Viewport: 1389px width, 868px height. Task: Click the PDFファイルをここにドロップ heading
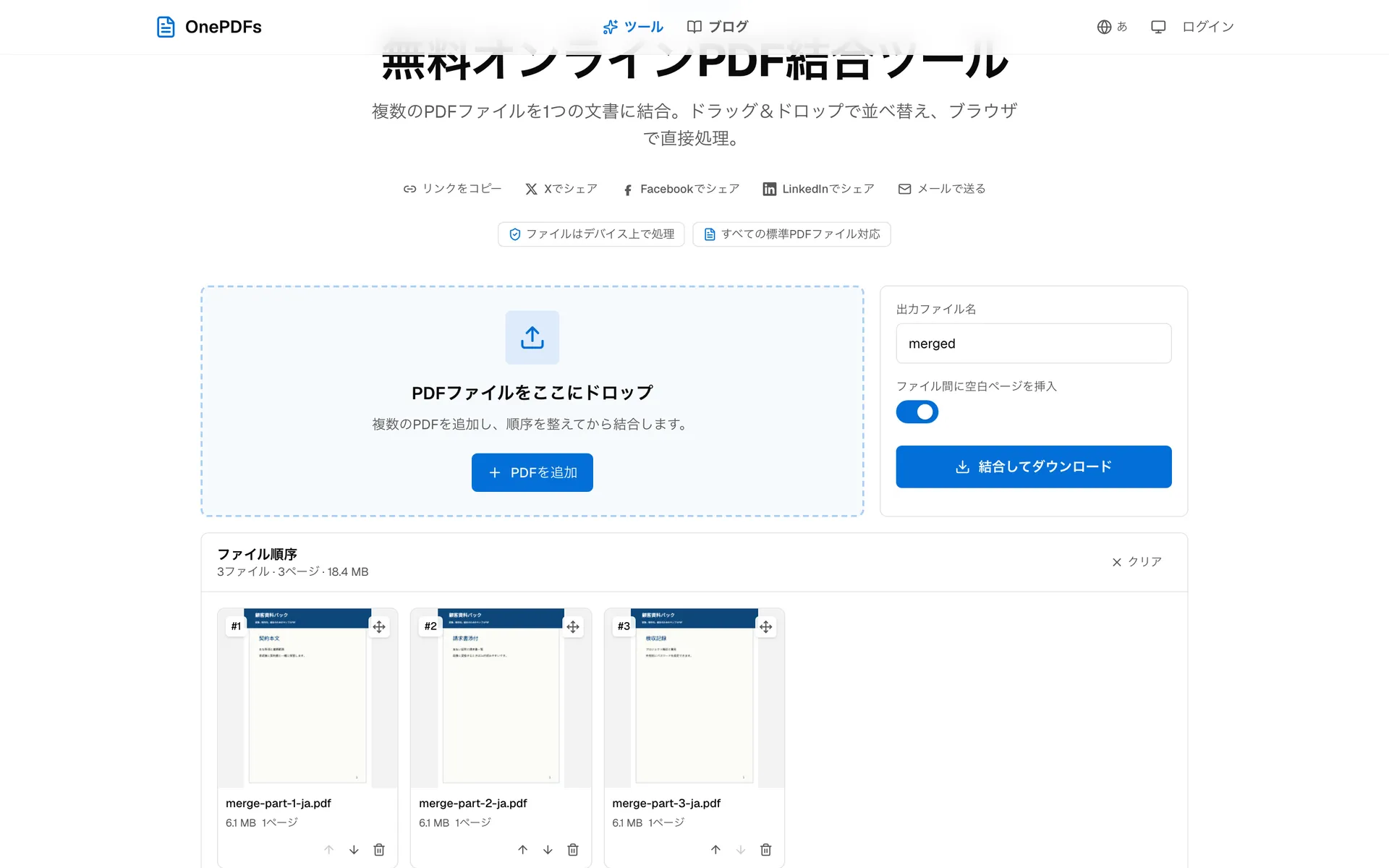pyautogui.click(x=532, y=393)
